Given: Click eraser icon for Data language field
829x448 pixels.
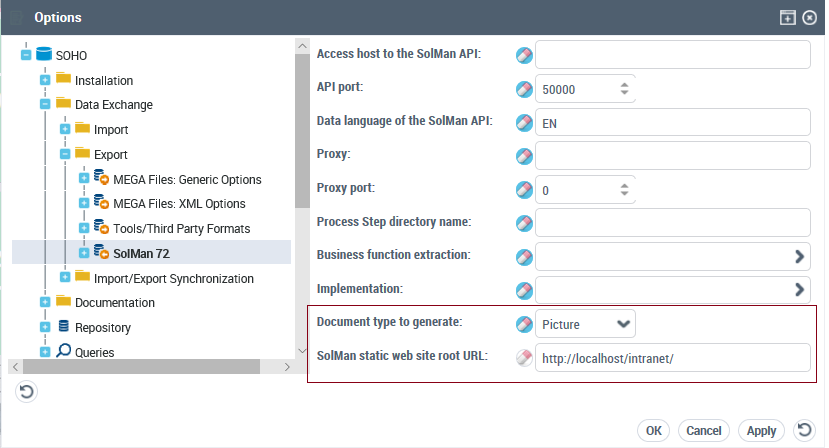Looking at the screenshot, I should 524,122.
